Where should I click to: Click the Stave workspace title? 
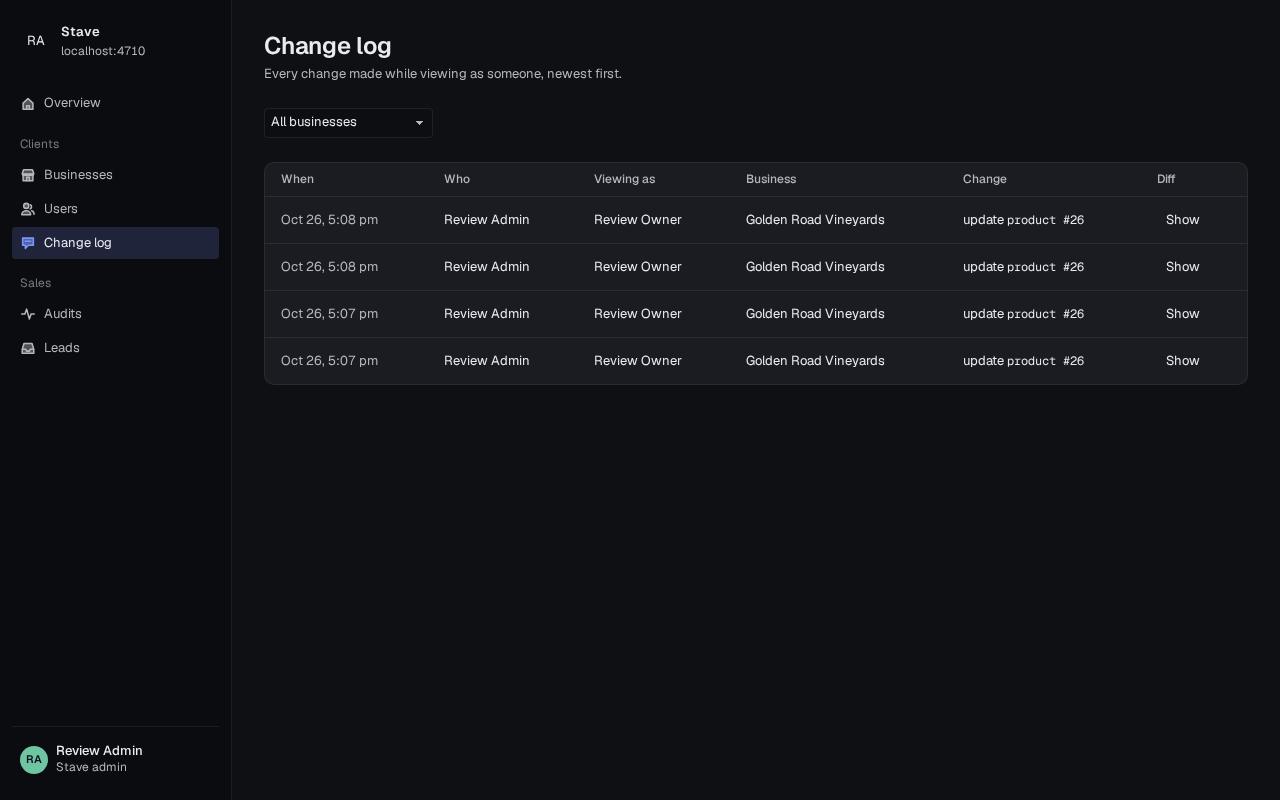pos(80,32)
